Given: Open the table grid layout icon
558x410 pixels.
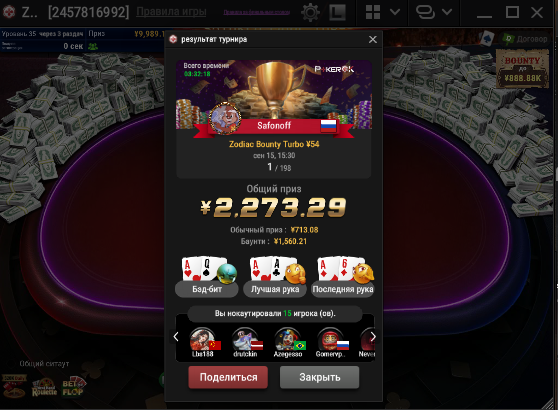Looking at the screenshot, I should coord(373,12).
